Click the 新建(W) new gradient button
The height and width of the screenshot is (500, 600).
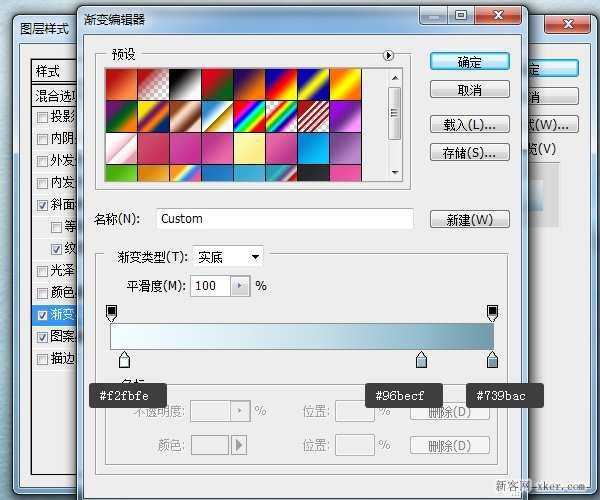coord(469,219)
